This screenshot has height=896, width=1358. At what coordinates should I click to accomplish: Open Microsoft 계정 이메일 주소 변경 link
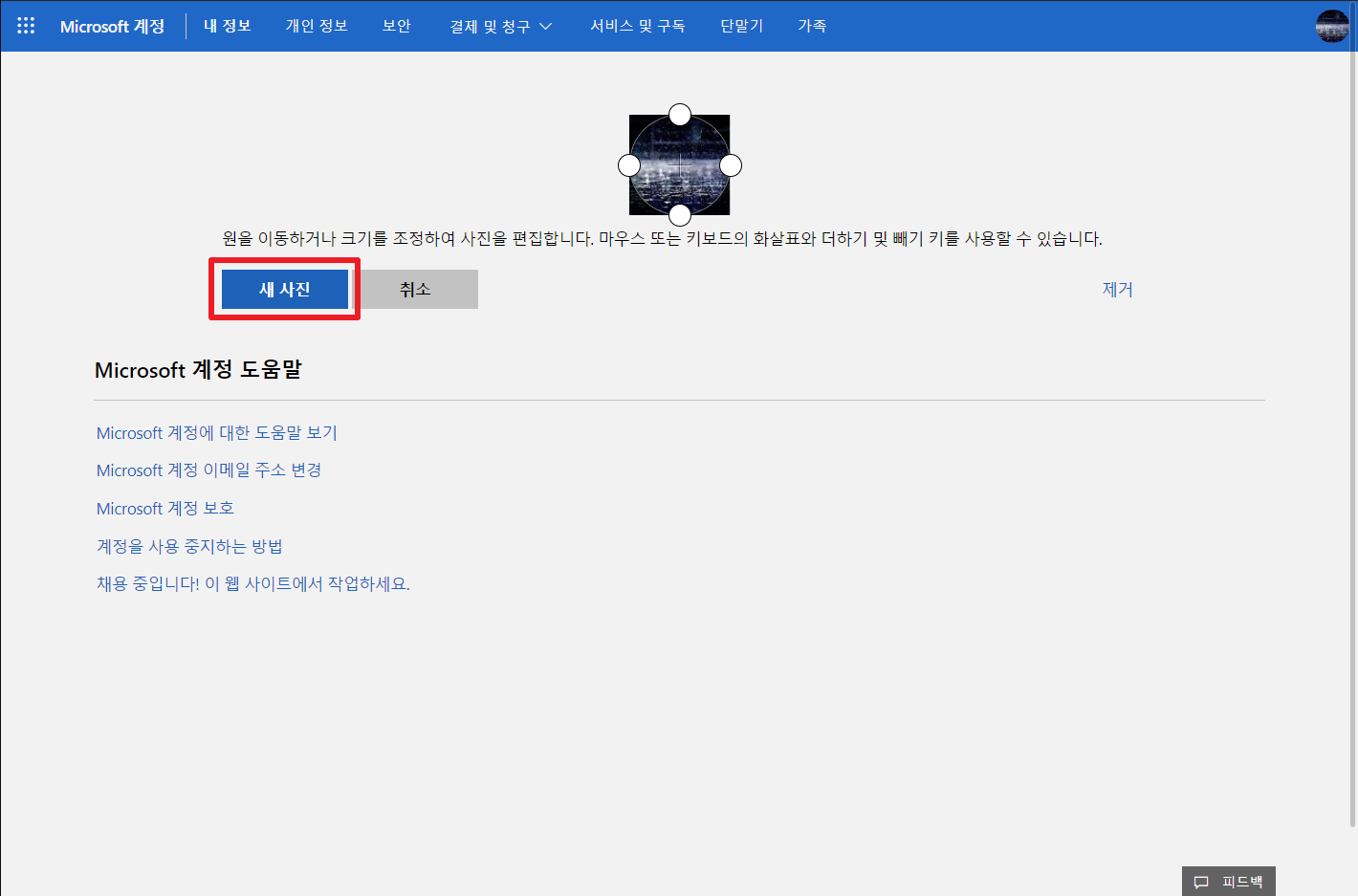pyautogui.click(x=209, y=470)
